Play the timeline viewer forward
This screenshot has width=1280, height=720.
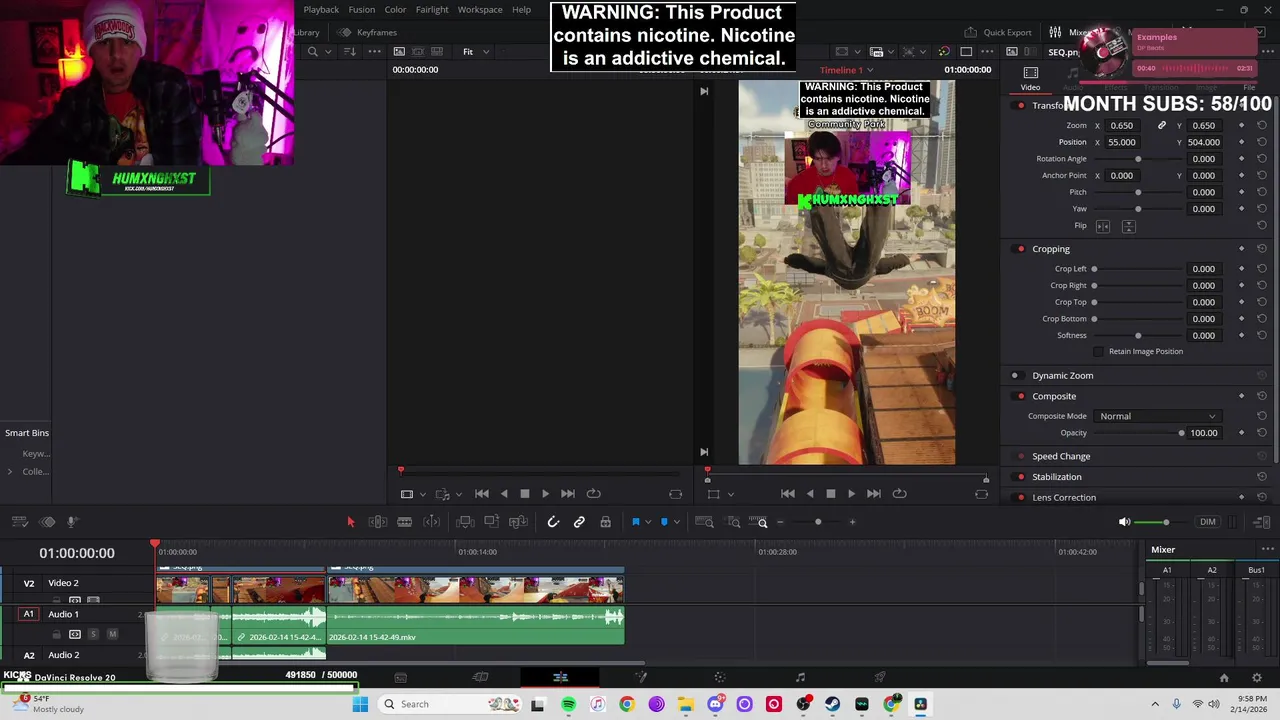(x=851, y=494)
